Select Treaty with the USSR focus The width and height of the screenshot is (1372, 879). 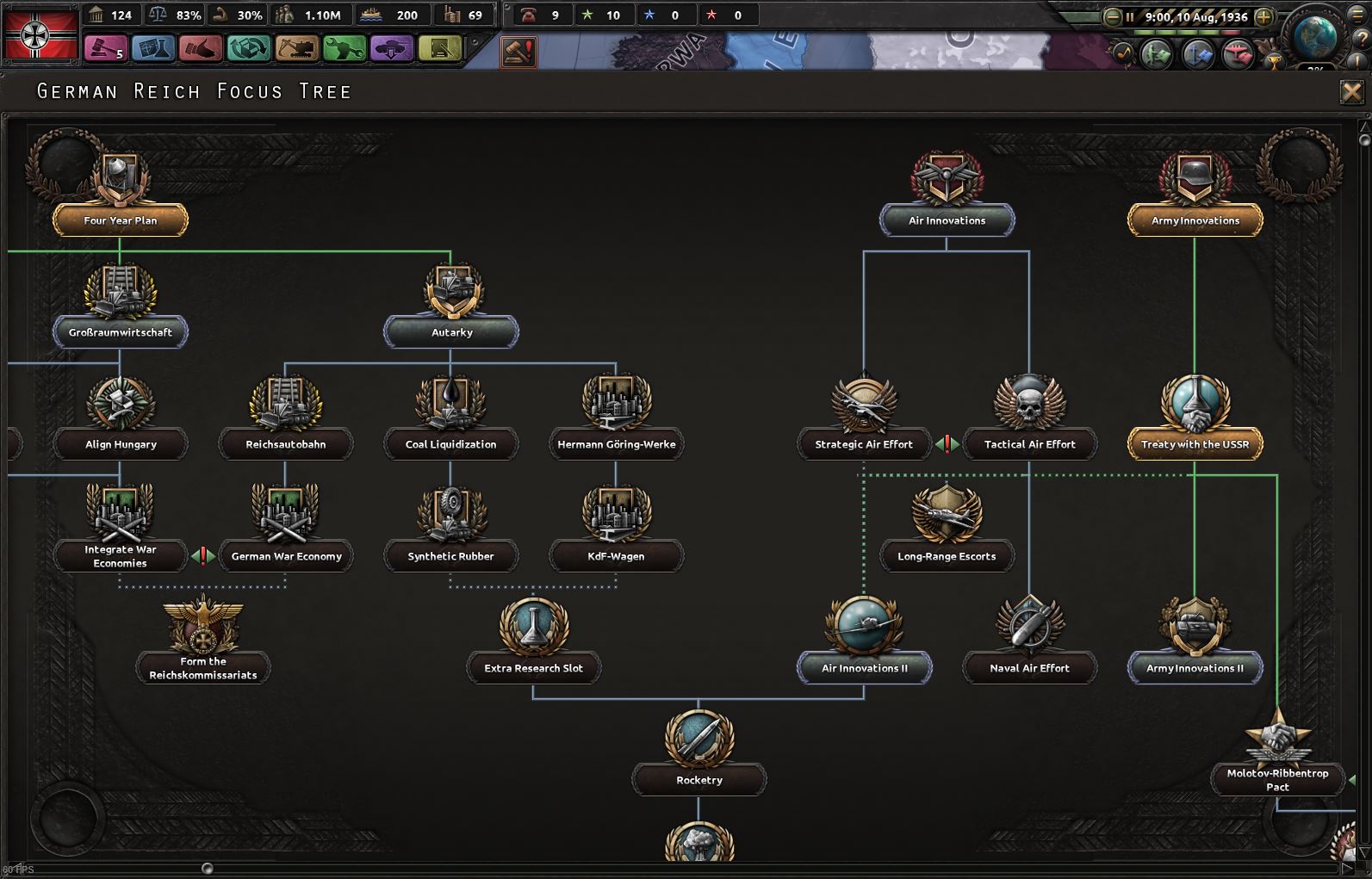pos(1195,444)
